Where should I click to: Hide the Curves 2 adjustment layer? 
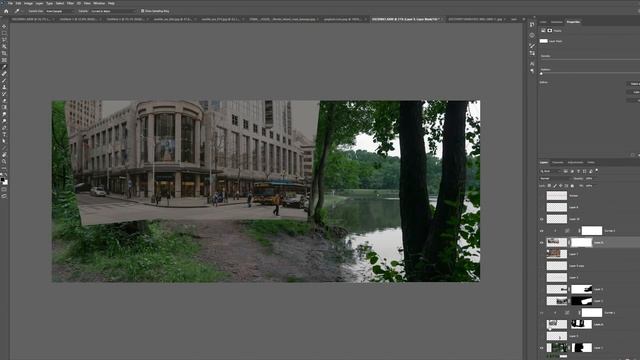tap(542, 231)
